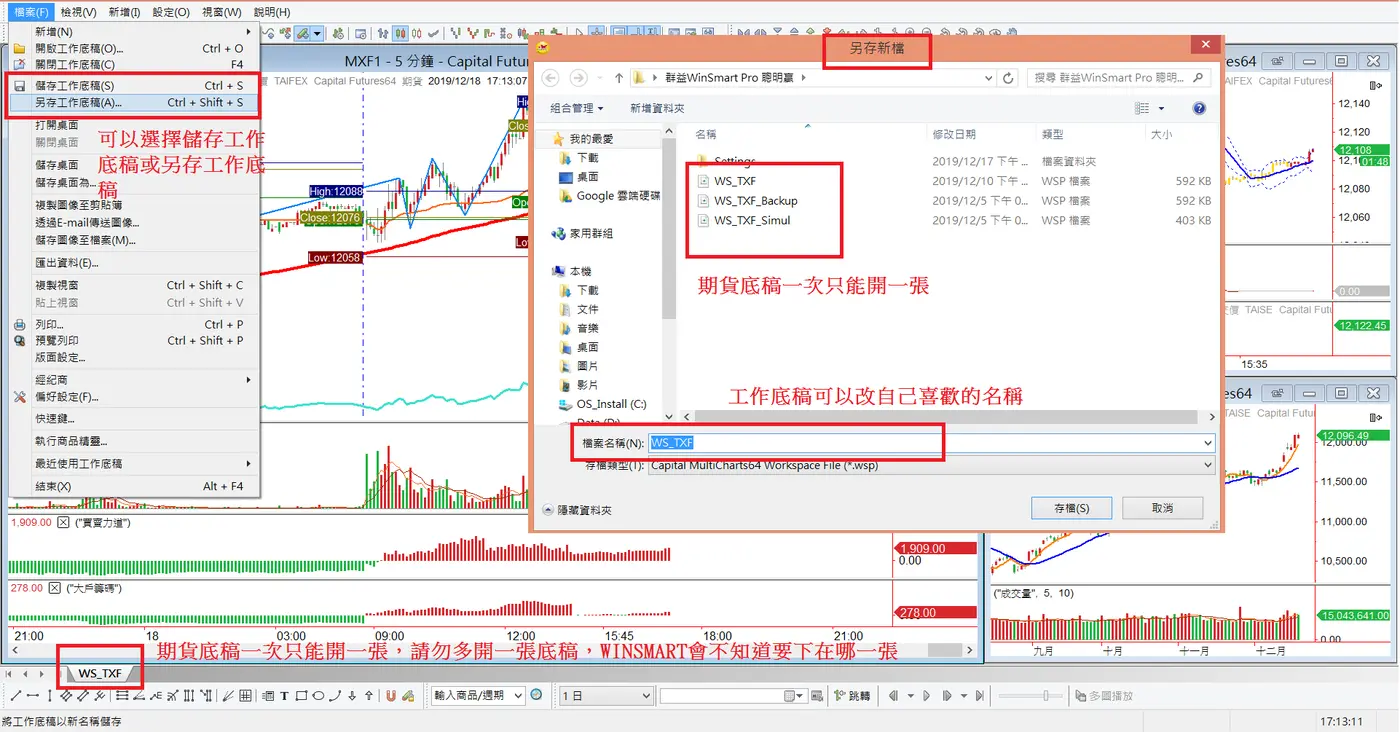Open the 存檔類型 file type dropdown
This screenshot has height=732, width=1400.
coord(1208,465)
